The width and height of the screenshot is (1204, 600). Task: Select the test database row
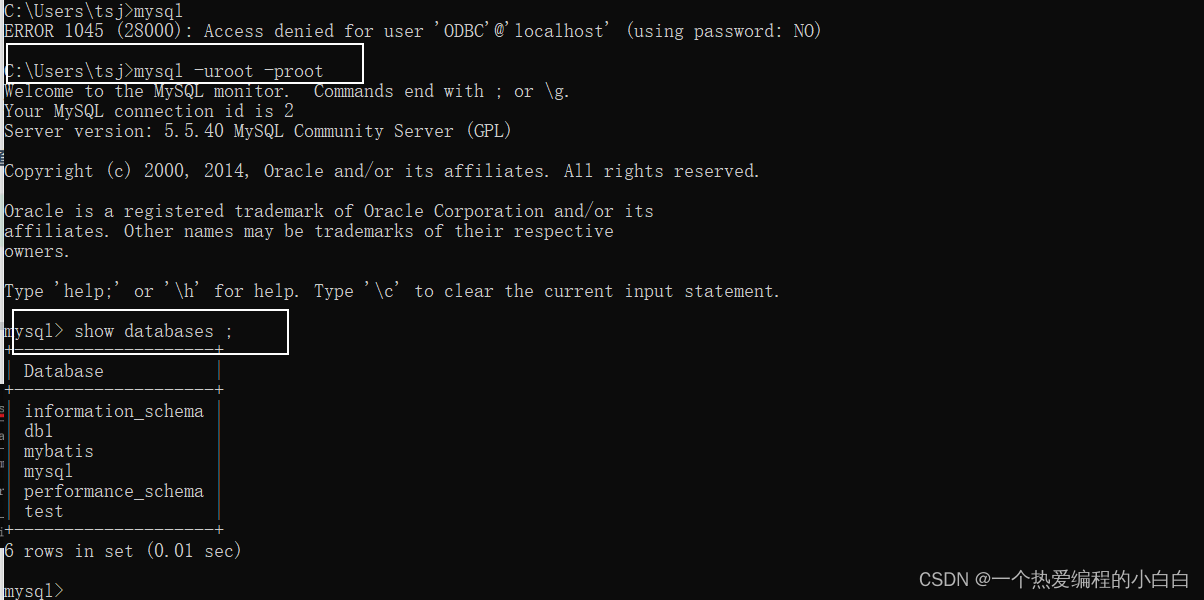44,511
